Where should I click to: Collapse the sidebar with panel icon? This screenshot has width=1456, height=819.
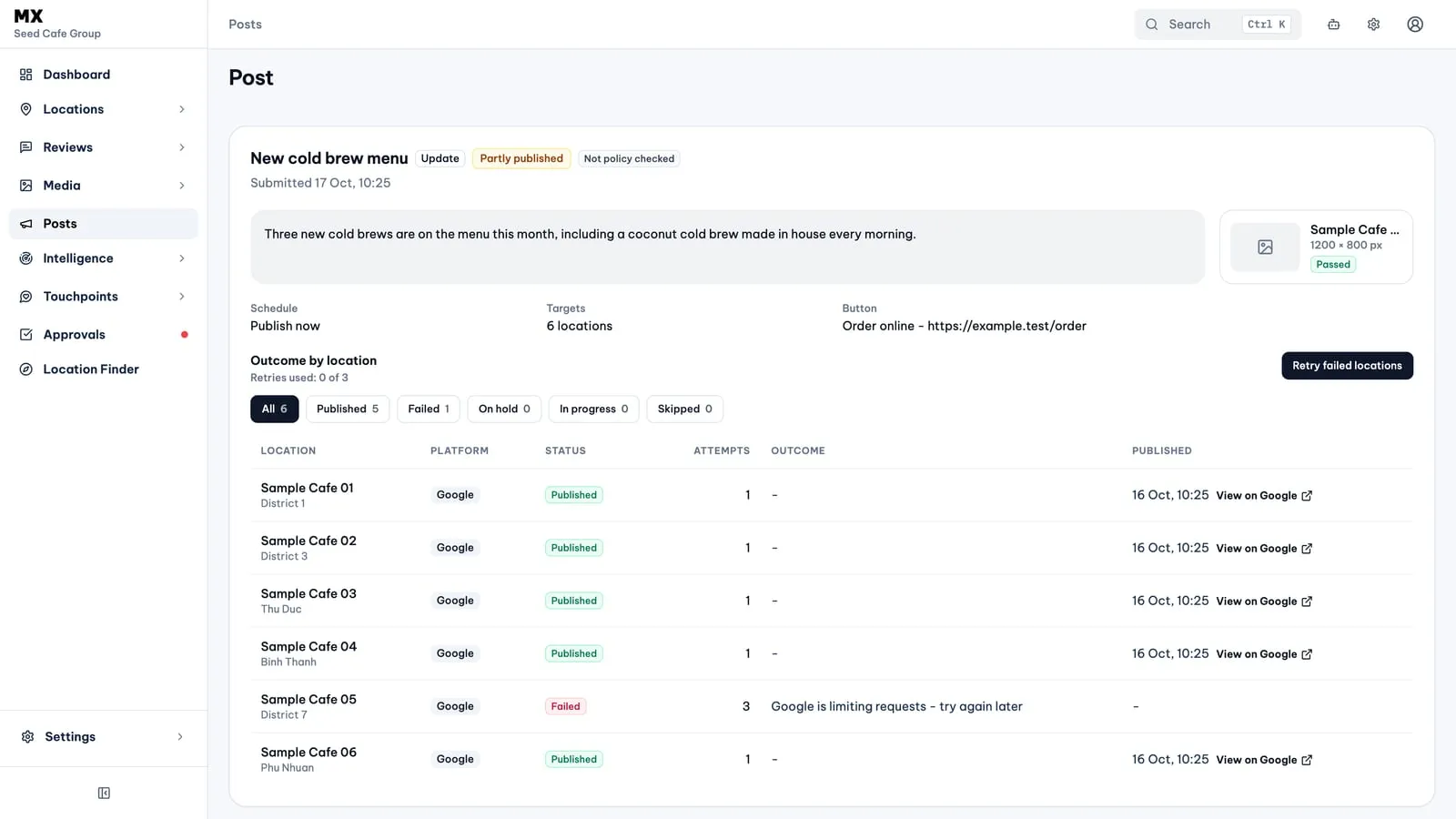click(x=104, y=794)
